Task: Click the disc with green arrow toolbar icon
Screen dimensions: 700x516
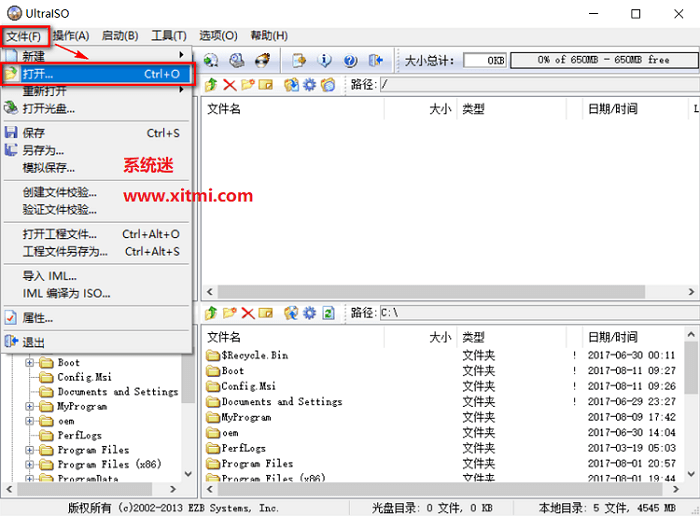Action: click(211, 60)
